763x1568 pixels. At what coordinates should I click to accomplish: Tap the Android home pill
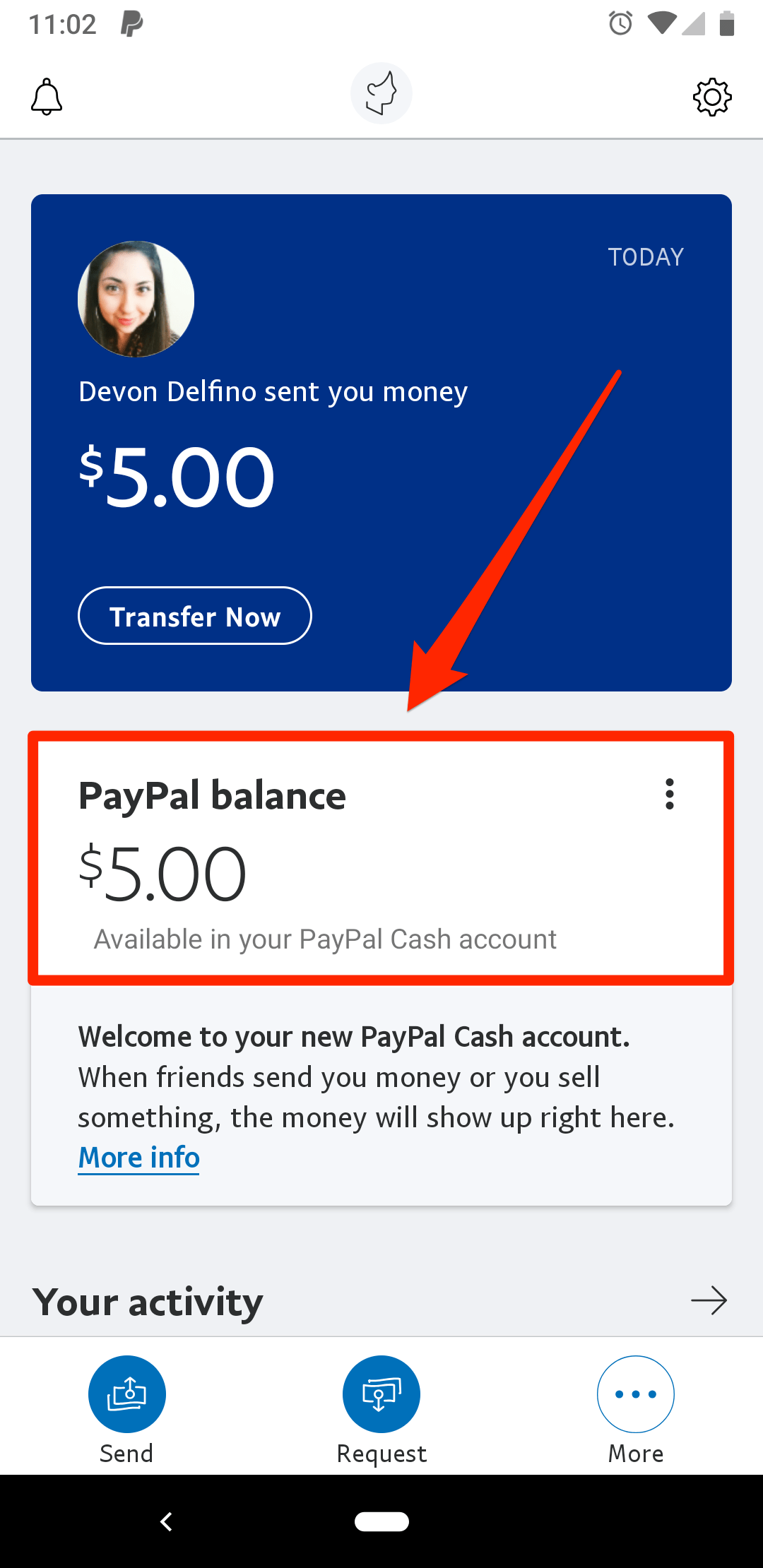pyautogui.click(x=381, y=1521)
